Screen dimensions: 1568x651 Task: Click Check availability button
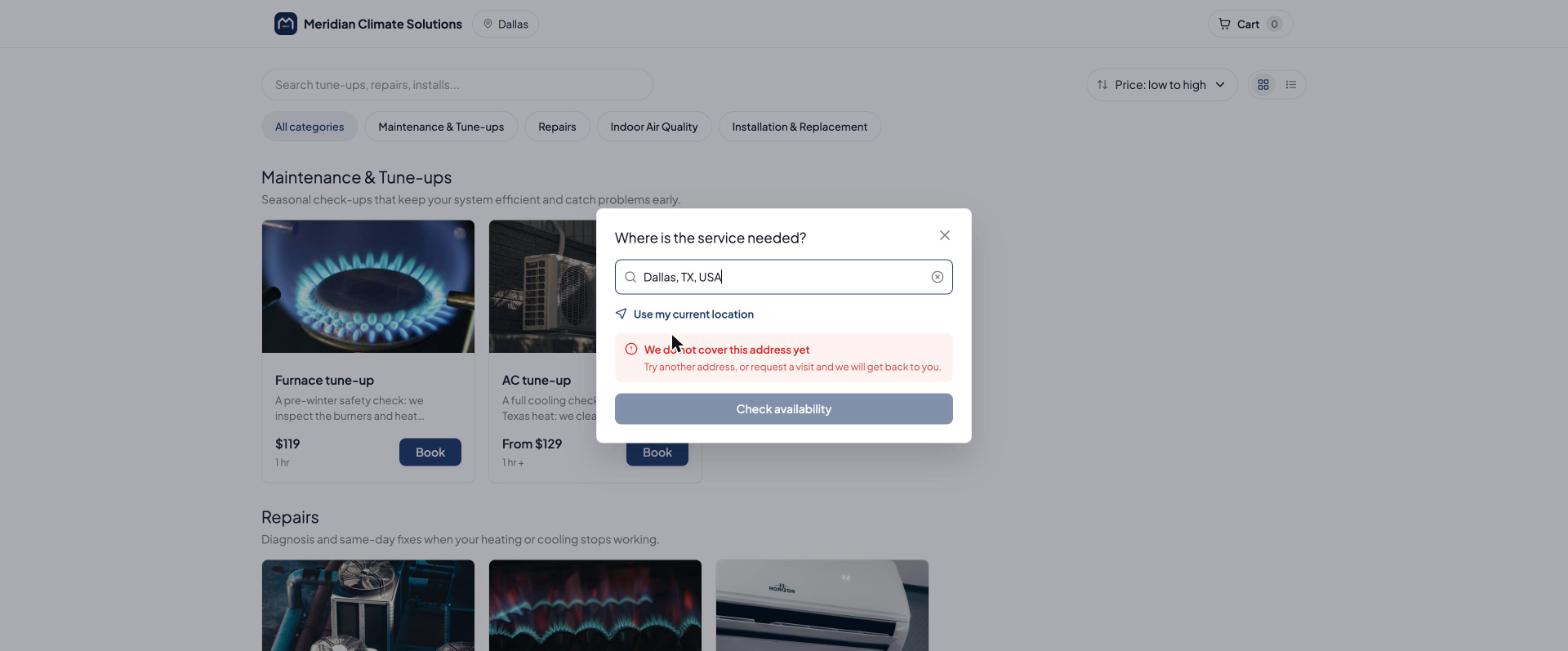[x=784, y=409]
